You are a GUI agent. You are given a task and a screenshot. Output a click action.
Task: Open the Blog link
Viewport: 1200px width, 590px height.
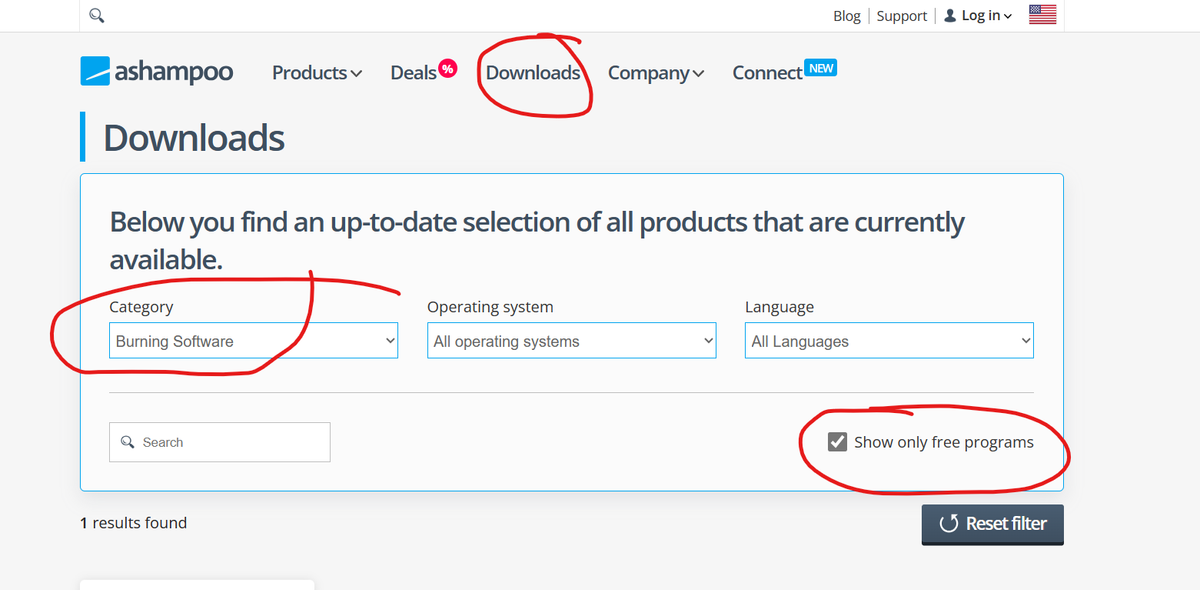(x=846, y=16)
